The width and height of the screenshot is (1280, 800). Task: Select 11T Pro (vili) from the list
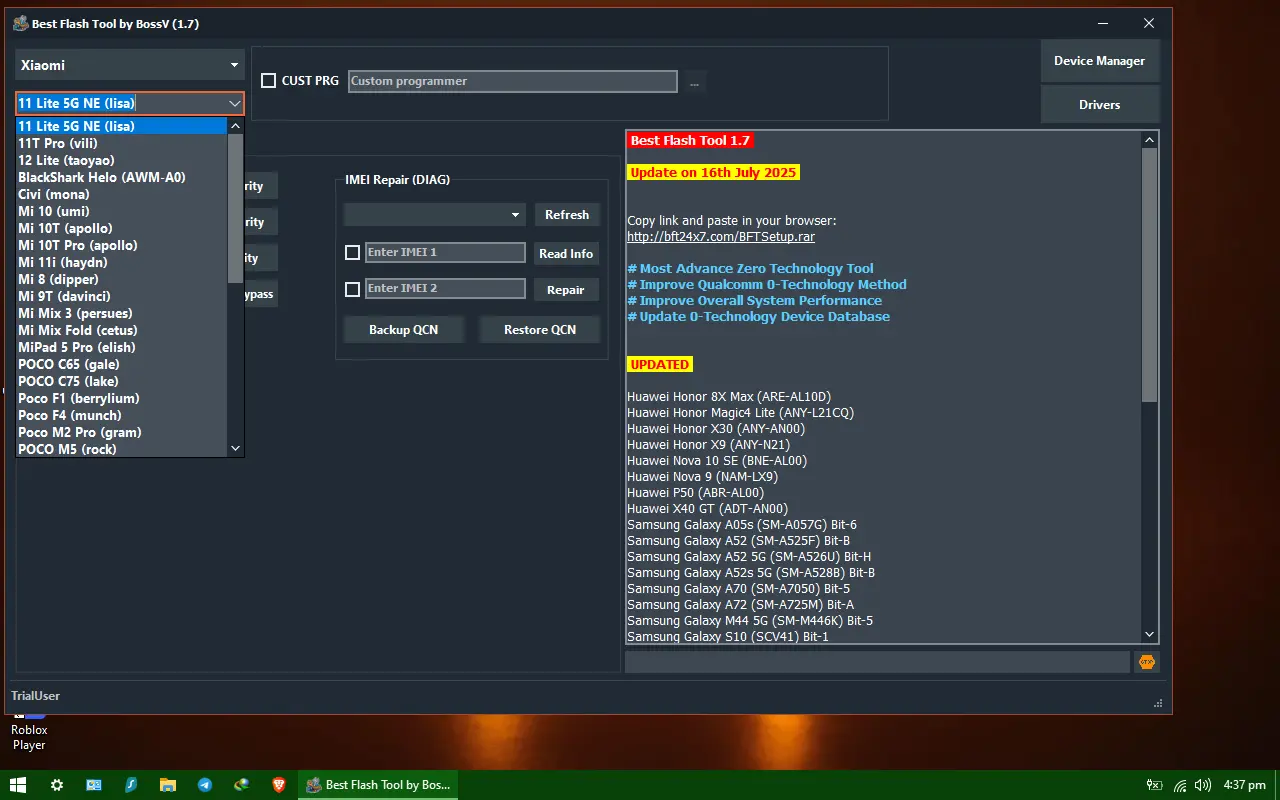[122, 143]
